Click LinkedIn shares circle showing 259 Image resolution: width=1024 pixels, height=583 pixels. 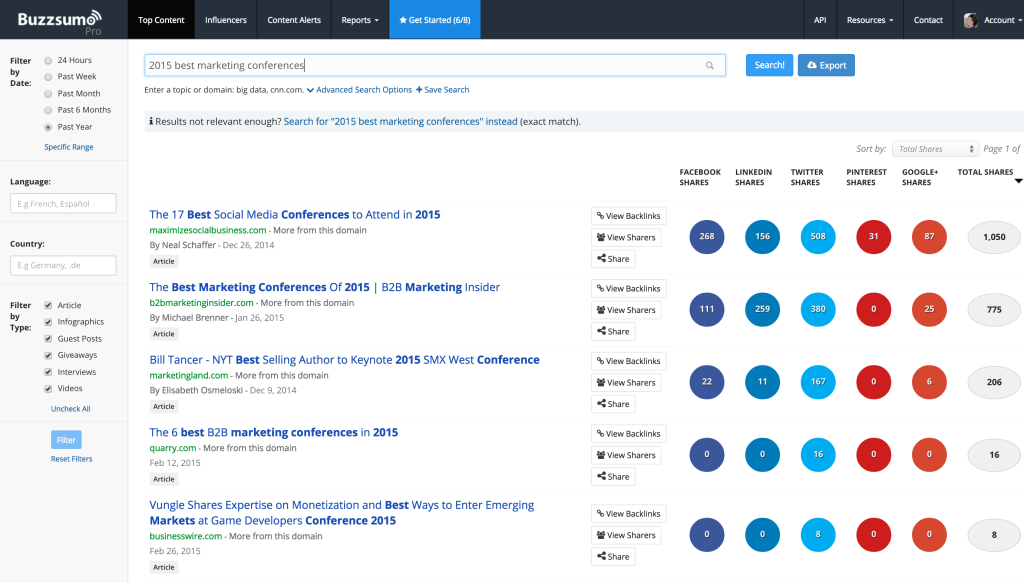coord(762,309)
